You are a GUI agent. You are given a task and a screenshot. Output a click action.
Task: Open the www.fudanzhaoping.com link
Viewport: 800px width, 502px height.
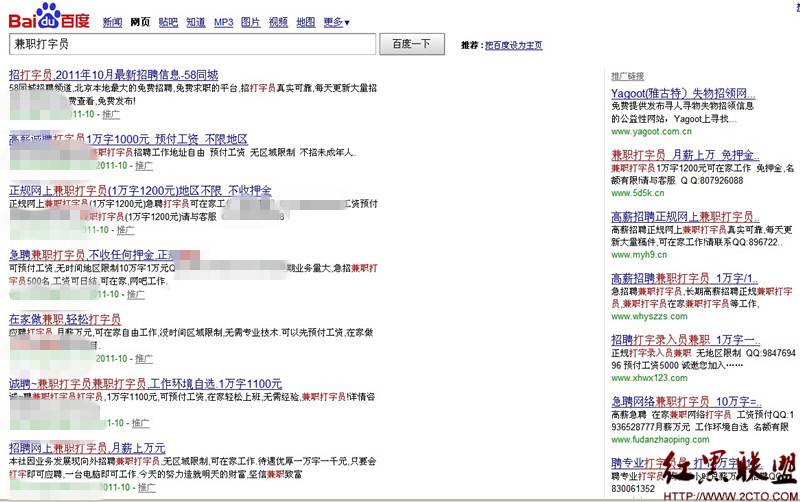coord(665,438)
